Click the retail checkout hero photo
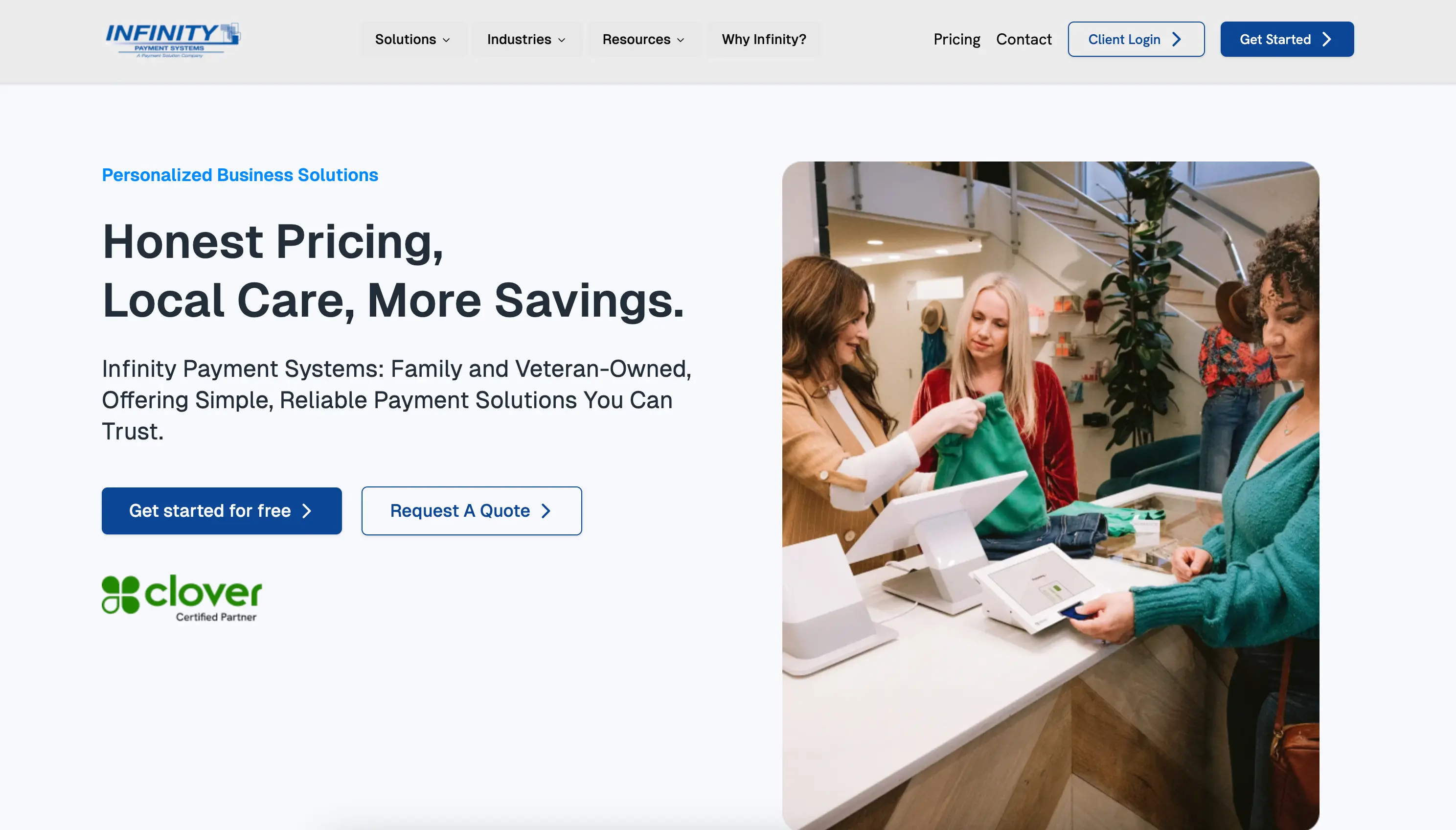The height and width of the screenshot is (830, 1456). (x=1050, y=495)
